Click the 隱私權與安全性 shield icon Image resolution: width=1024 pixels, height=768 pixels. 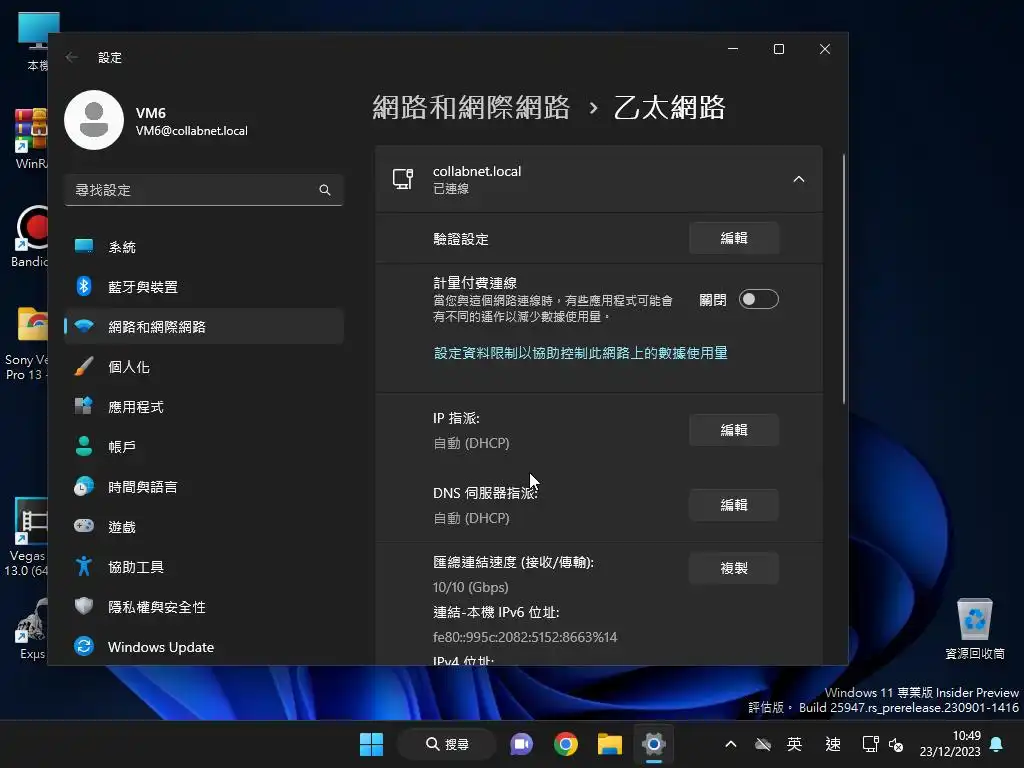[x=84, y=606]
